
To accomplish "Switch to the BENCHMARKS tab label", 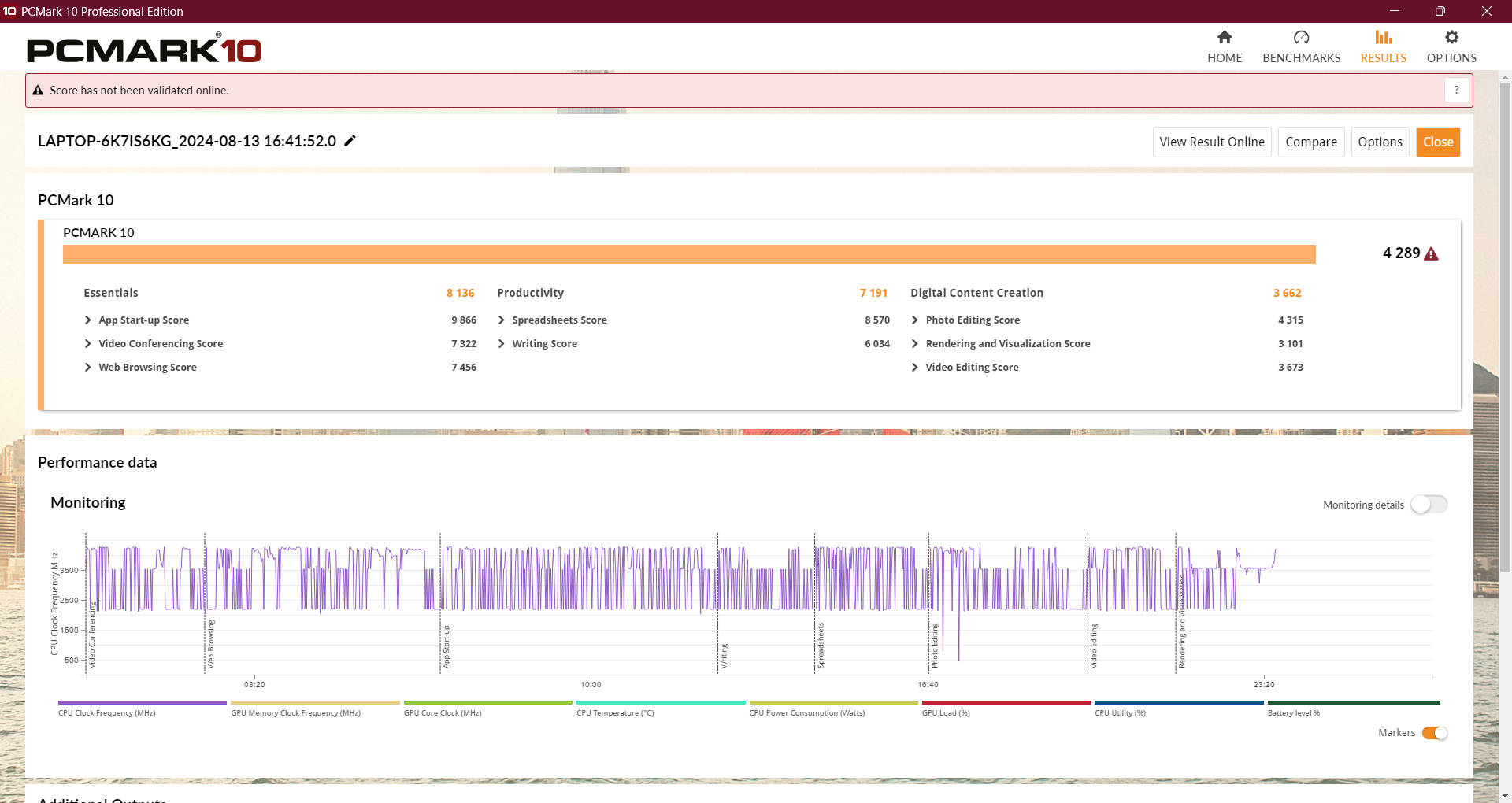I will click(x=1301, y=58).
